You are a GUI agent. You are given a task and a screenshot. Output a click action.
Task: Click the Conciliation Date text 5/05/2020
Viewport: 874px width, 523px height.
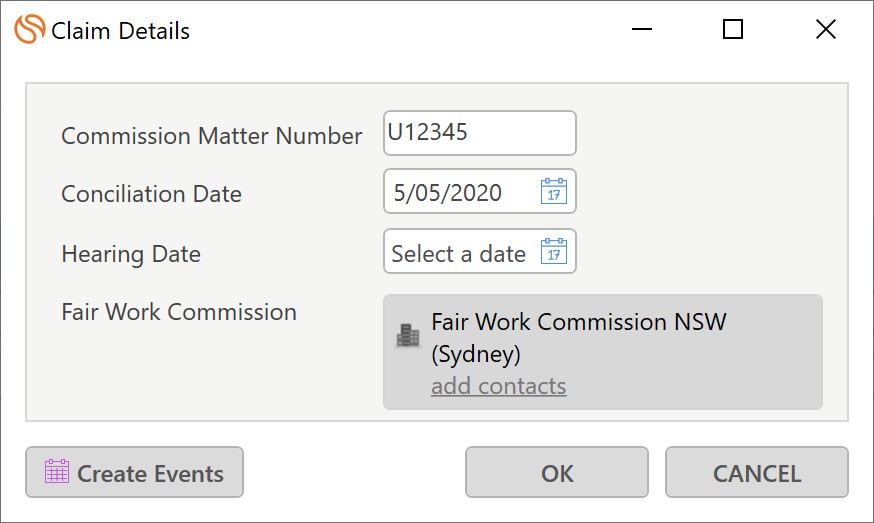(x=447, y=193)
